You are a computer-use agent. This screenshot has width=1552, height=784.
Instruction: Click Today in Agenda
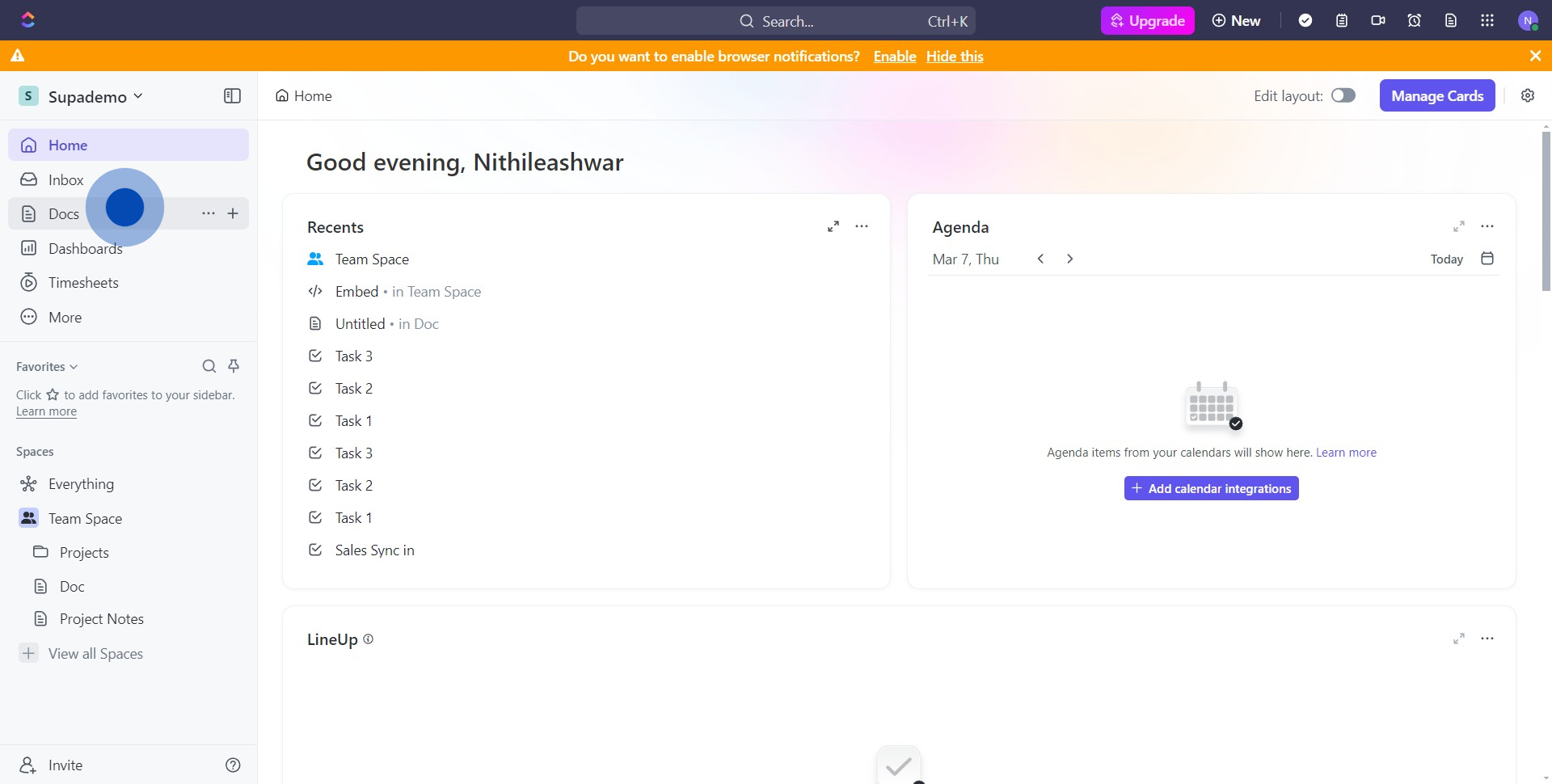(1446, 259)
